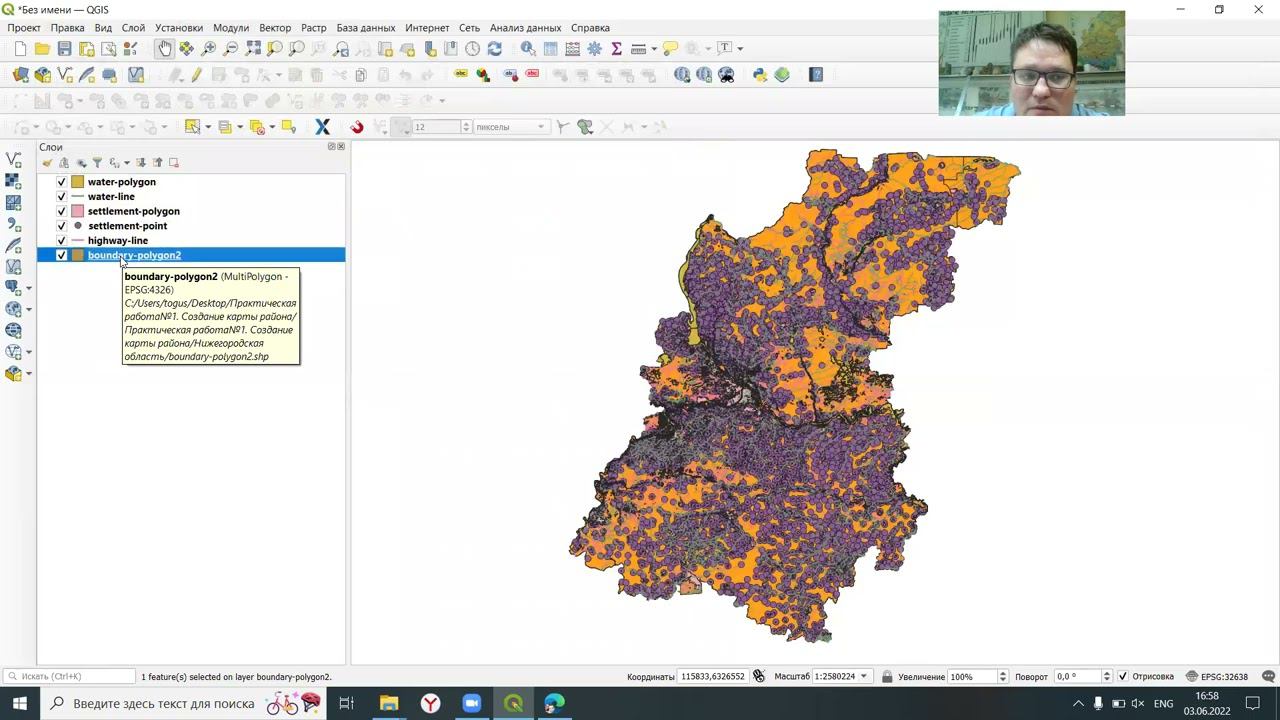Toggle the snapping magnet icon
Viewport: 1280px width, 720px height.
(x=357, y=127)
